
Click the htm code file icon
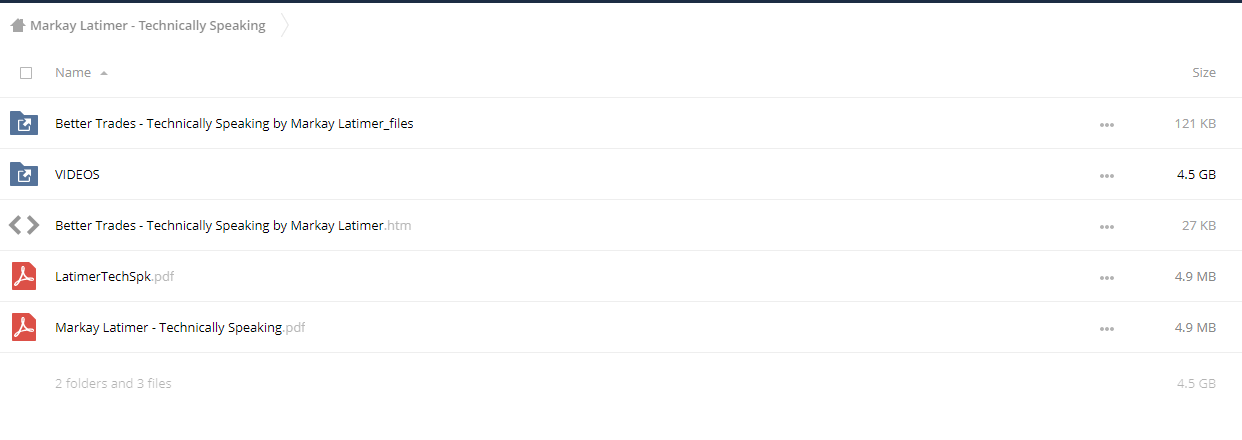(23, 225)
